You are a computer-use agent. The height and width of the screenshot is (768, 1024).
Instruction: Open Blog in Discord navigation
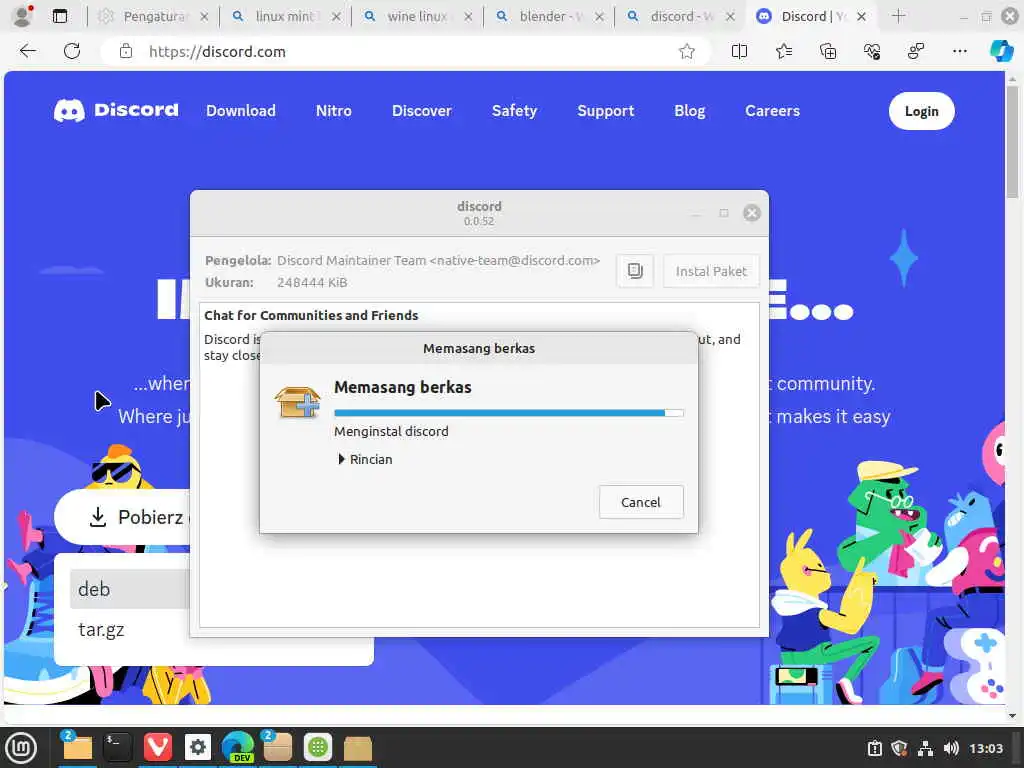click(690, 111)
